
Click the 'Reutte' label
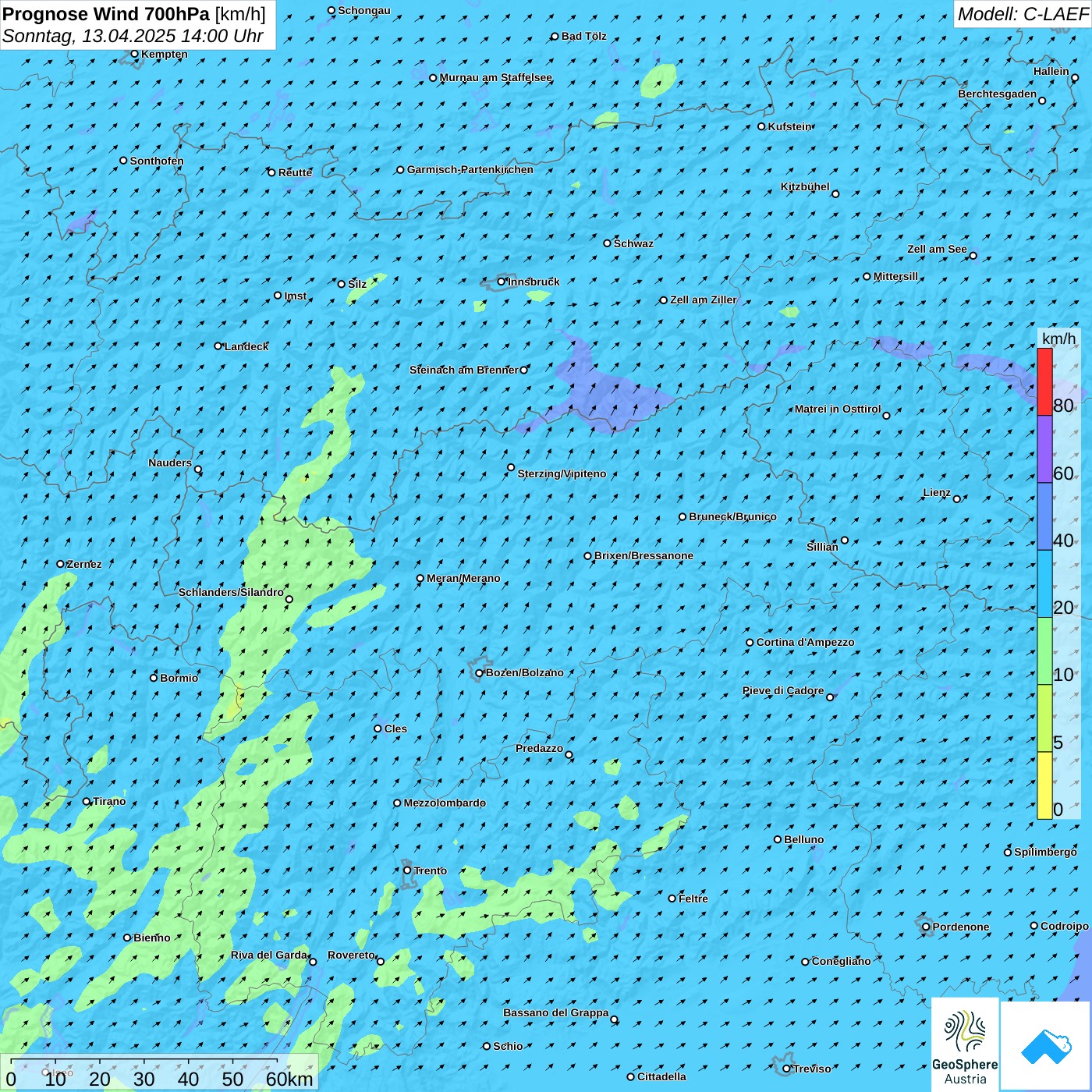click(296, 172)
